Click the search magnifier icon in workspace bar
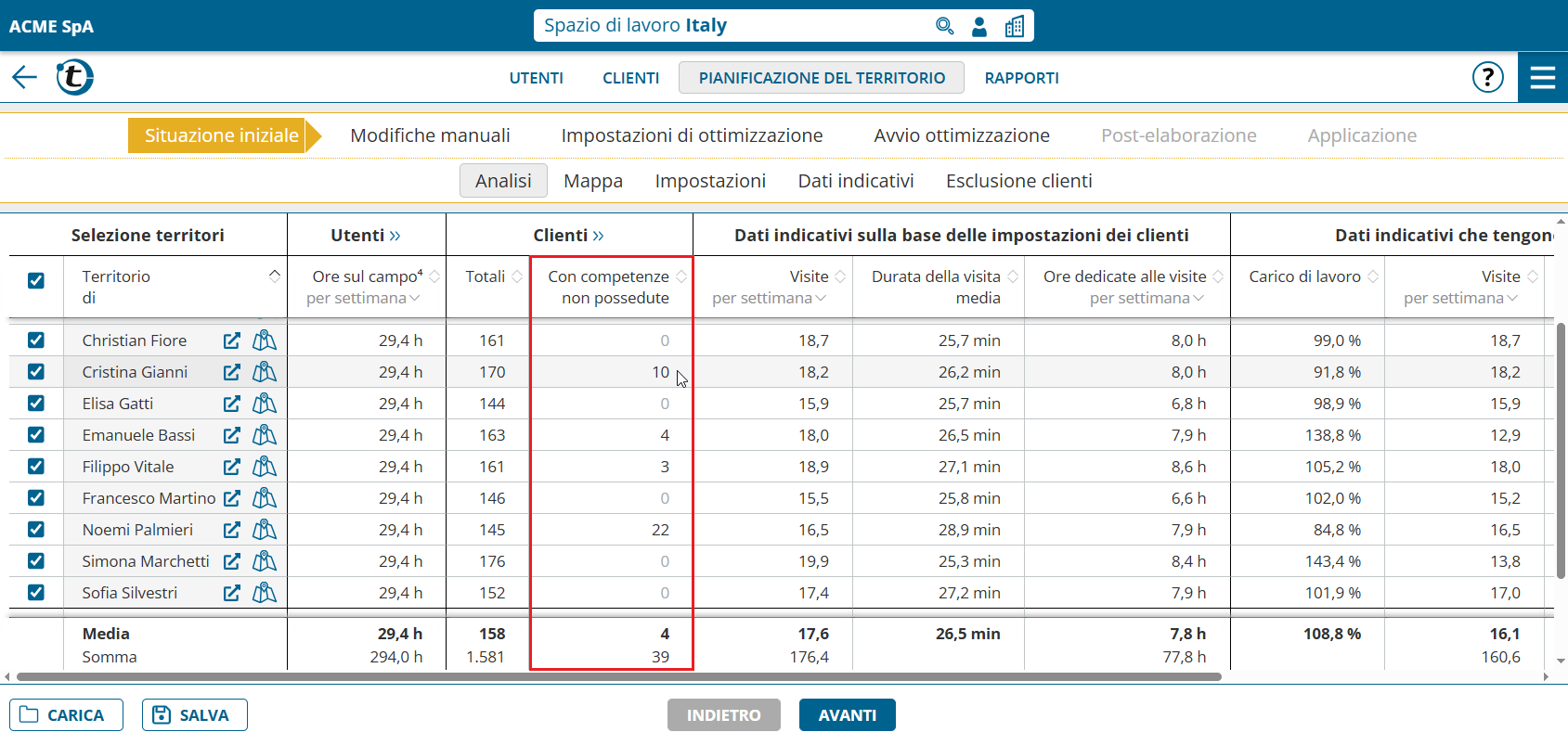Viewport: 1568px width, 745px height. (944, 26)
